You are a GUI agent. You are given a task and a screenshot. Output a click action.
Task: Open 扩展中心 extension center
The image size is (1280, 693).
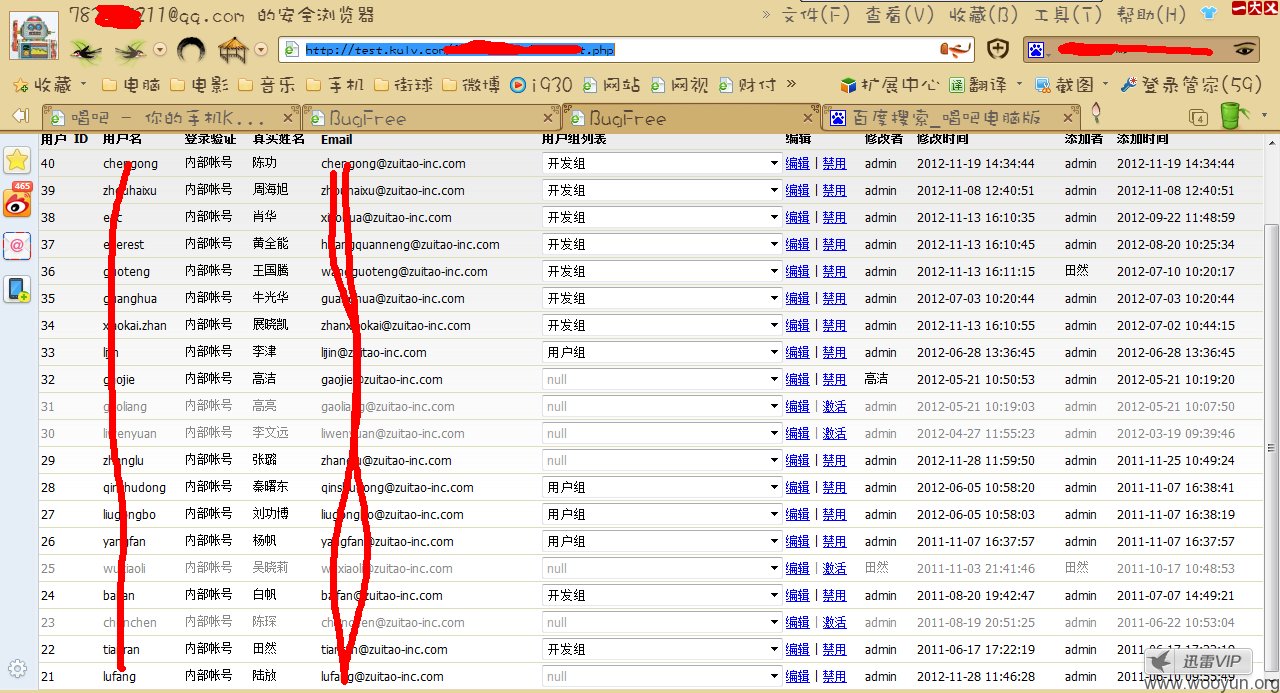889,85
